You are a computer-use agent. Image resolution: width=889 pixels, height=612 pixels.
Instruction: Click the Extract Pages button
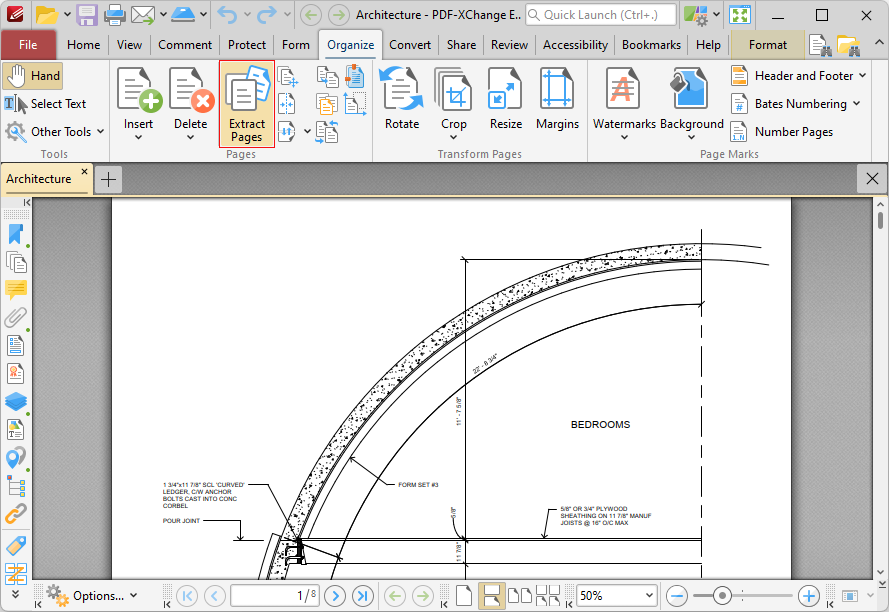pyautogui.click(x=247, y=104)
